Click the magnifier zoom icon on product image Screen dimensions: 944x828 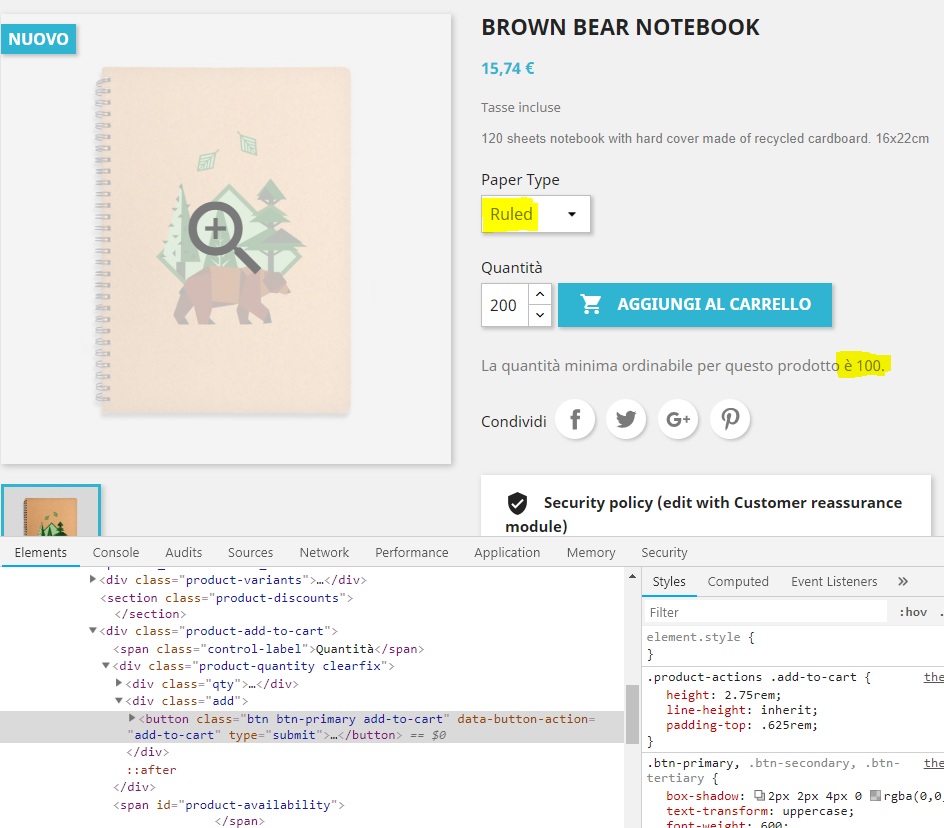pyautogui.click(x=224, y=237)
